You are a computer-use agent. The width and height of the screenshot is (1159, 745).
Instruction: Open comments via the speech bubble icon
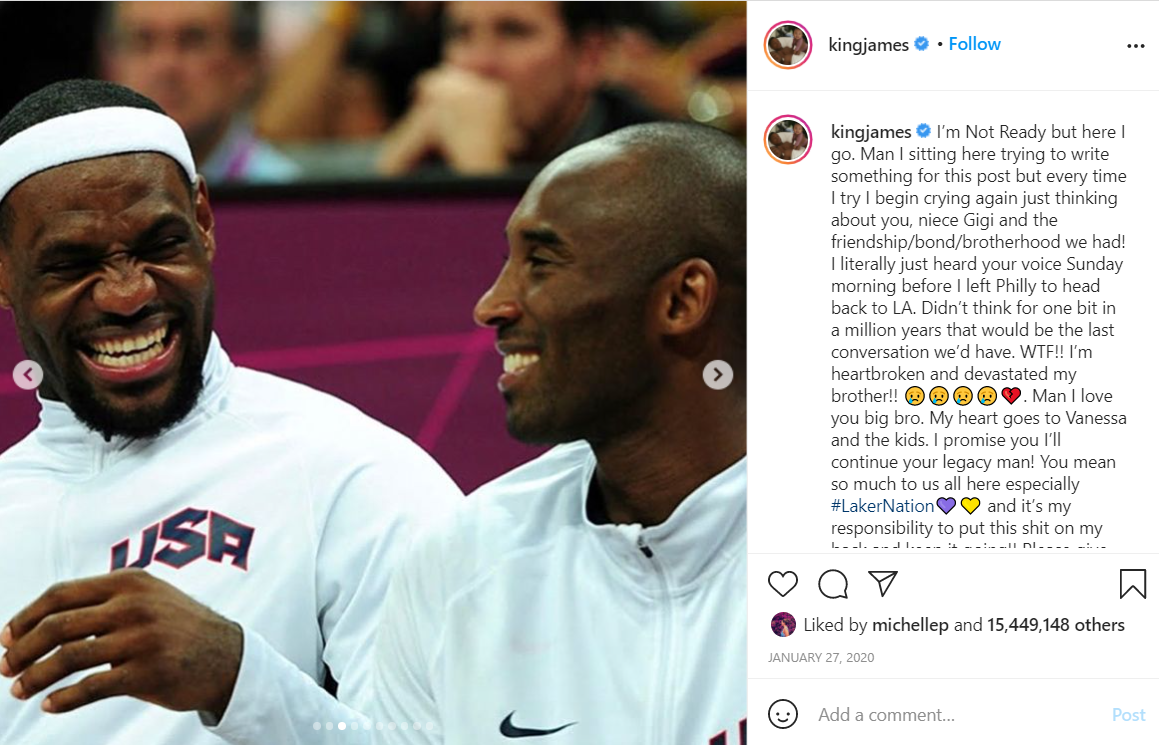pyautogui.click(x=833, y=584)
